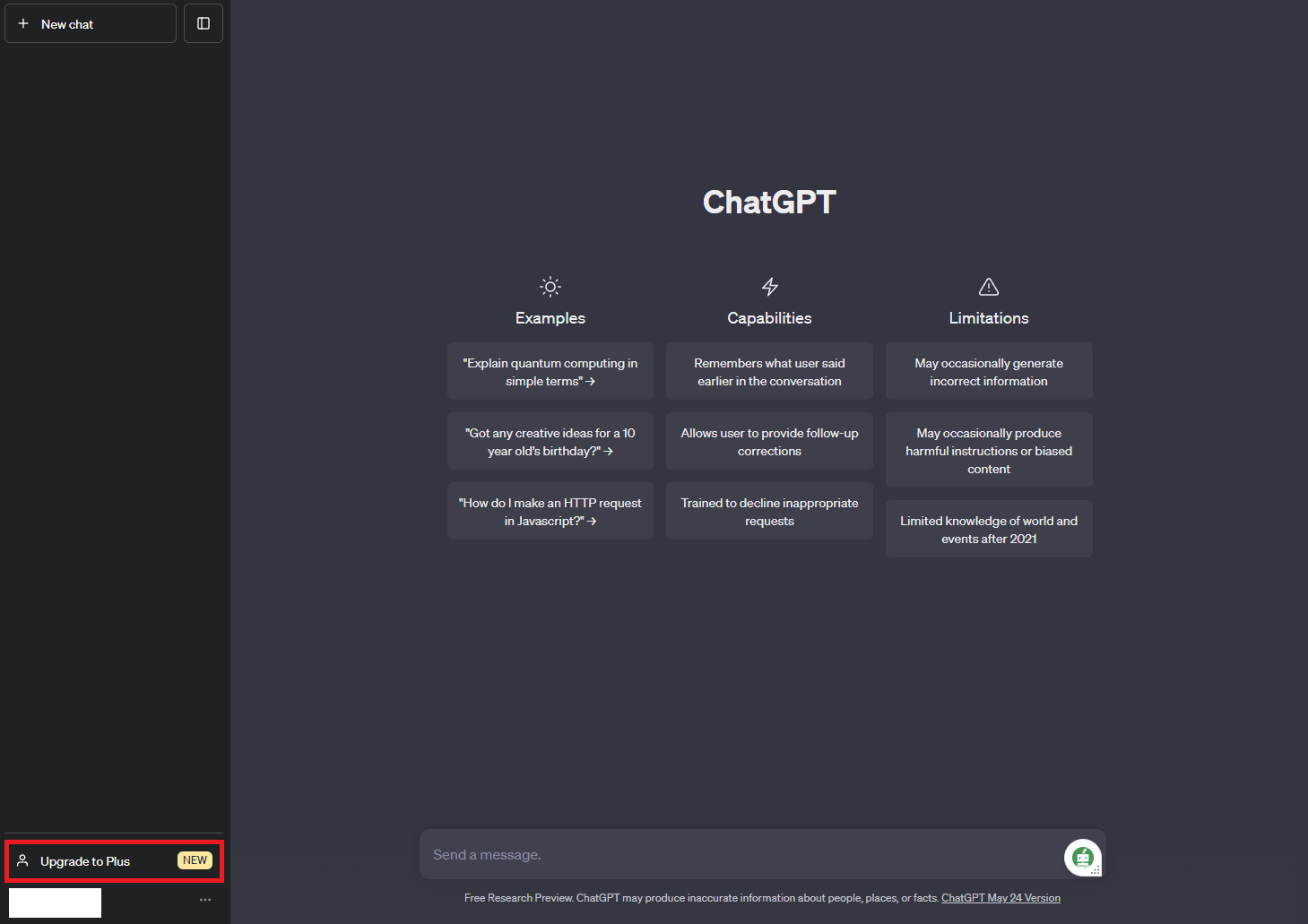The width and height of the screenshot is (1308, 924).
Task: Click the 'Trained to decline inappropriate requests' card
Action: point(769,511)
